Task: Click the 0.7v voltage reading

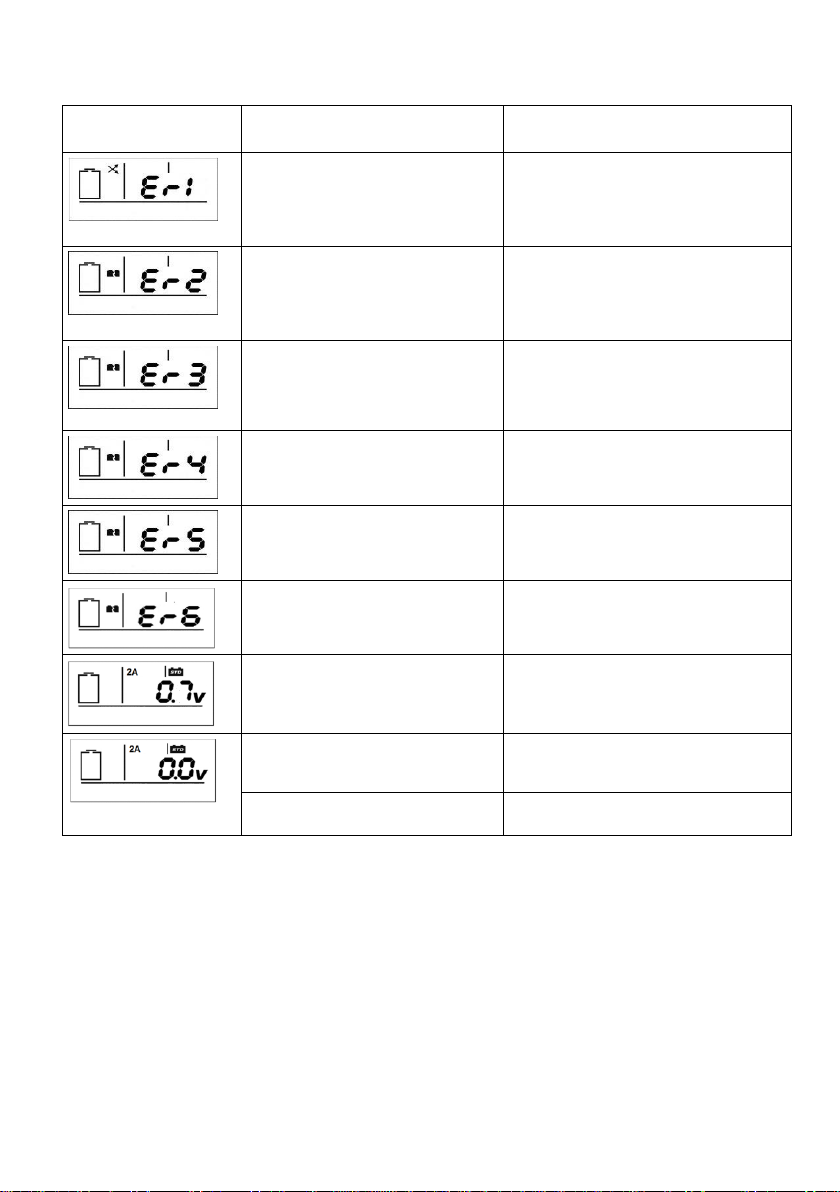Action: click(181, 693)
